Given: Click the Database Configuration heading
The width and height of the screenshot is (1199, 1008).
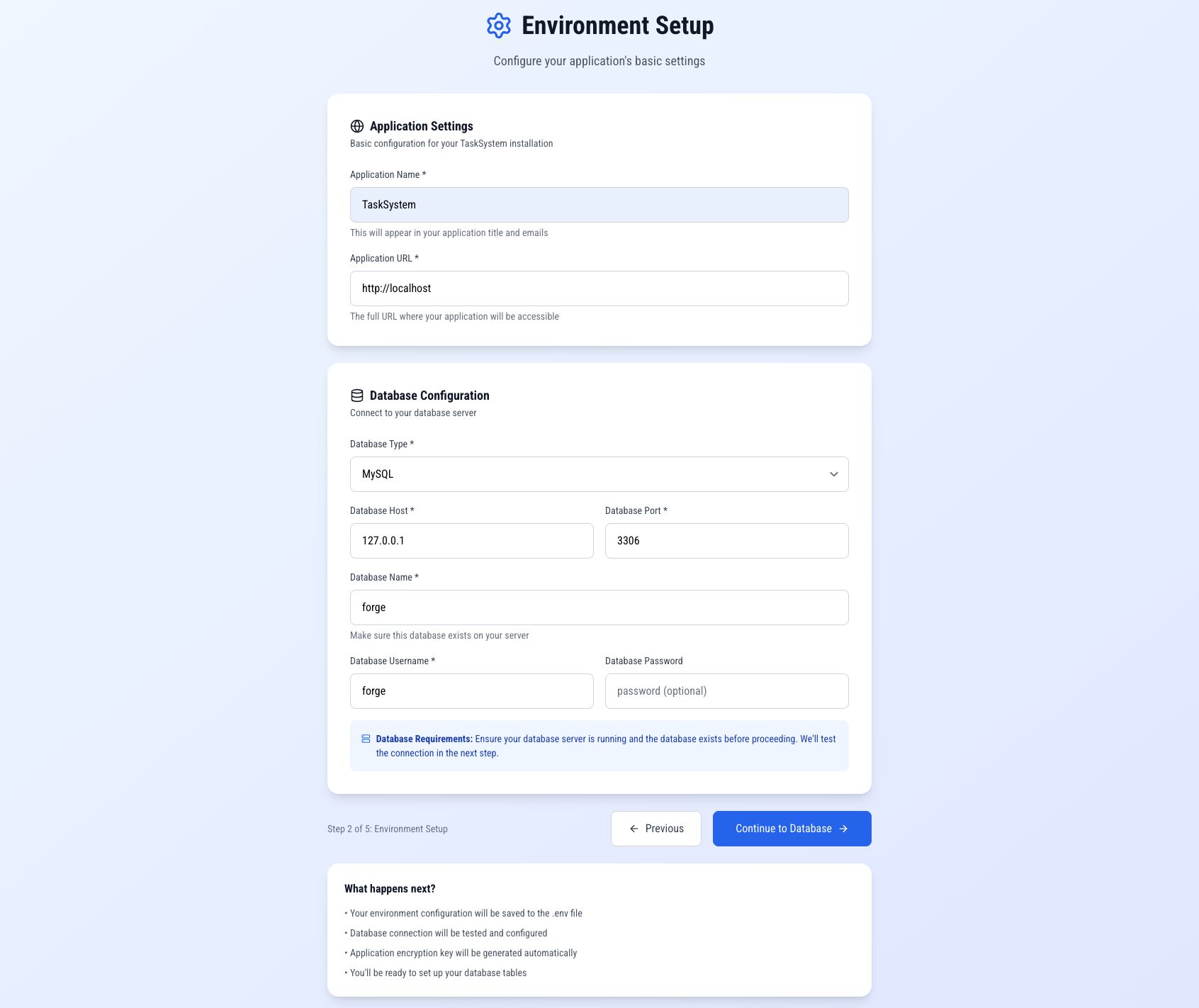Looking at the screenshot, I should coord(429,396).
